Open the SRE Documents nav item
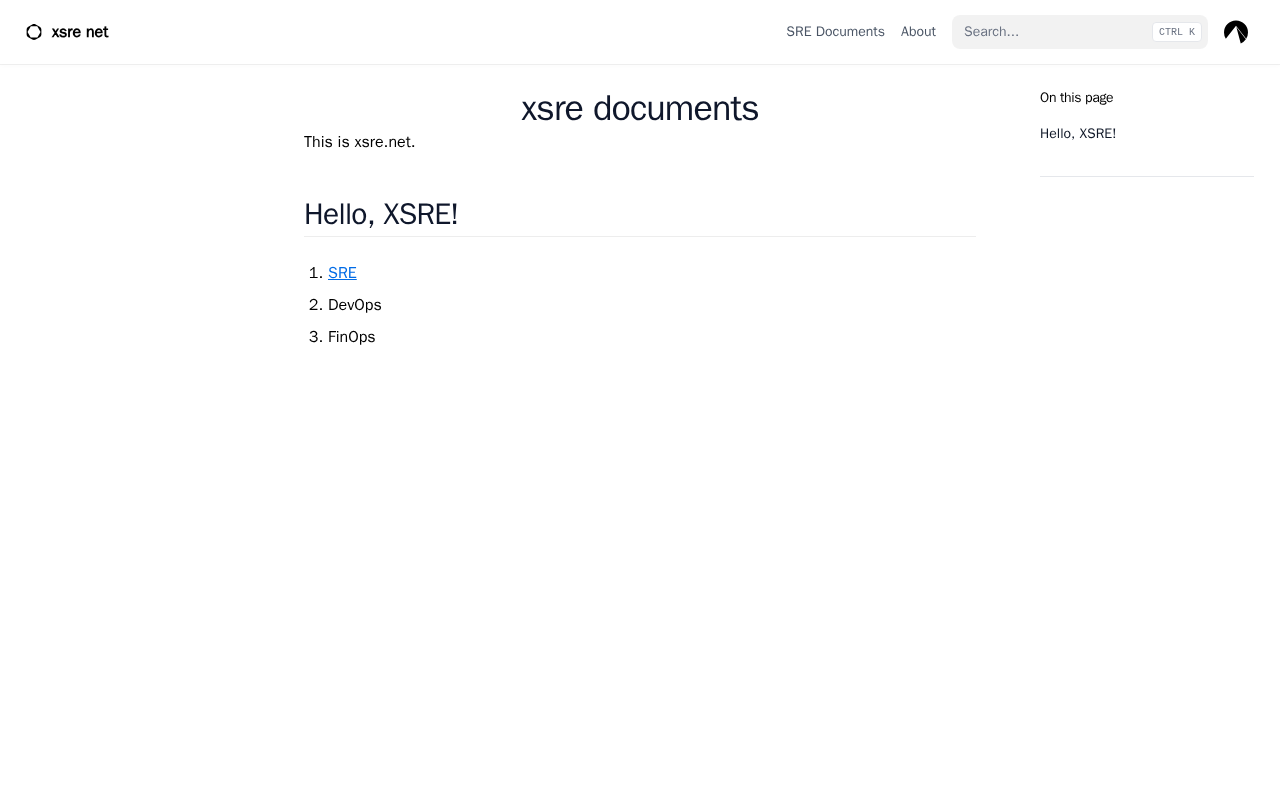1280x800 pixels. [x=835, y=32]
